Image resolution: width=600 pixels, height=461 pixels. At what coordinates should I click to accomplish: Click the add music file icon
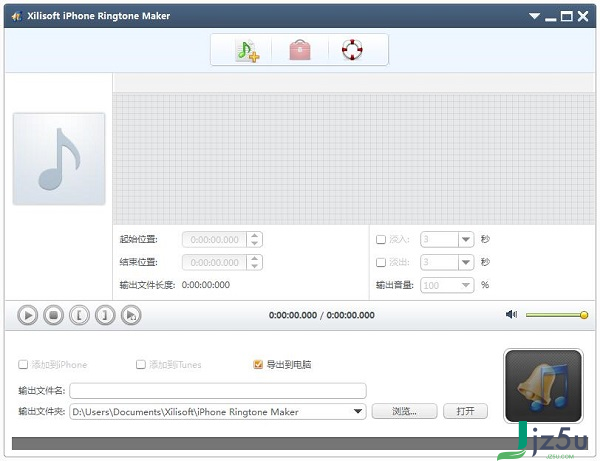pos(248,50)
